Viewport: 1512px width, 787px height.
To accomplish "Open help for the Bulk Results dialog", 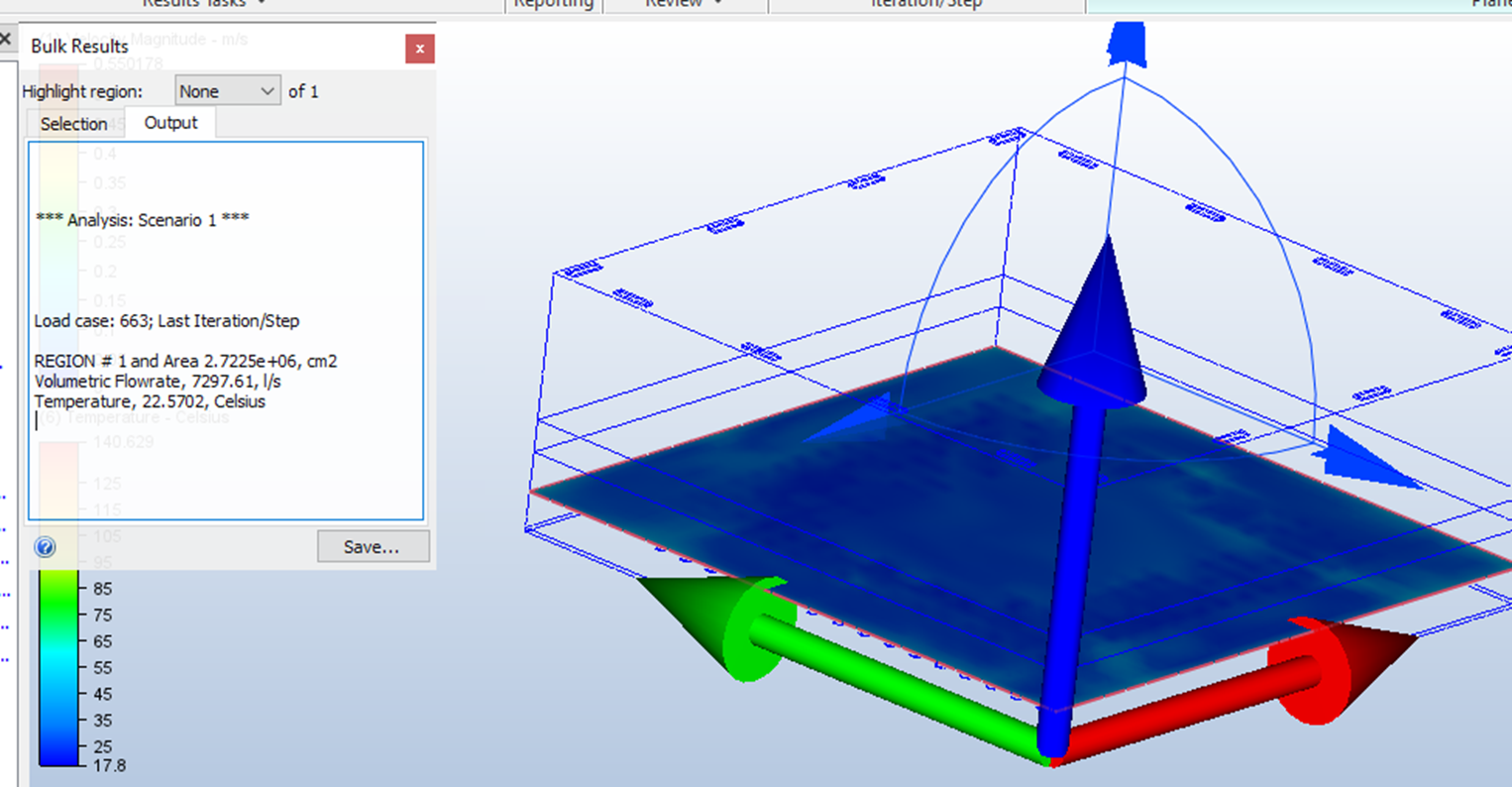I will 45,546.
